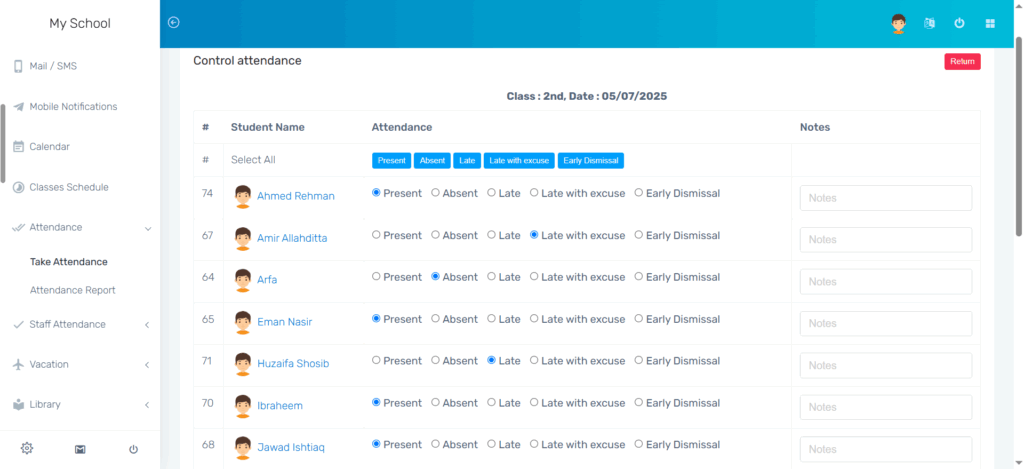Set Arfa's attendance to Present
Image resolution: width=1024 pixels, height=469 pixels.
pos(377,277)
